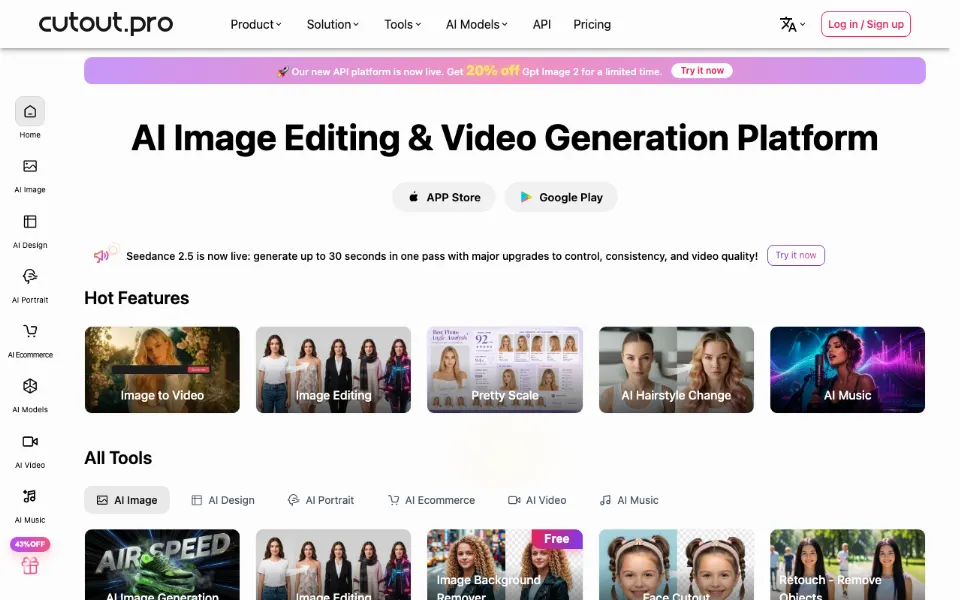The image size is (960, 600).
Task: Open the Face Cutout tool card
Action: click(x=677, y=564)
